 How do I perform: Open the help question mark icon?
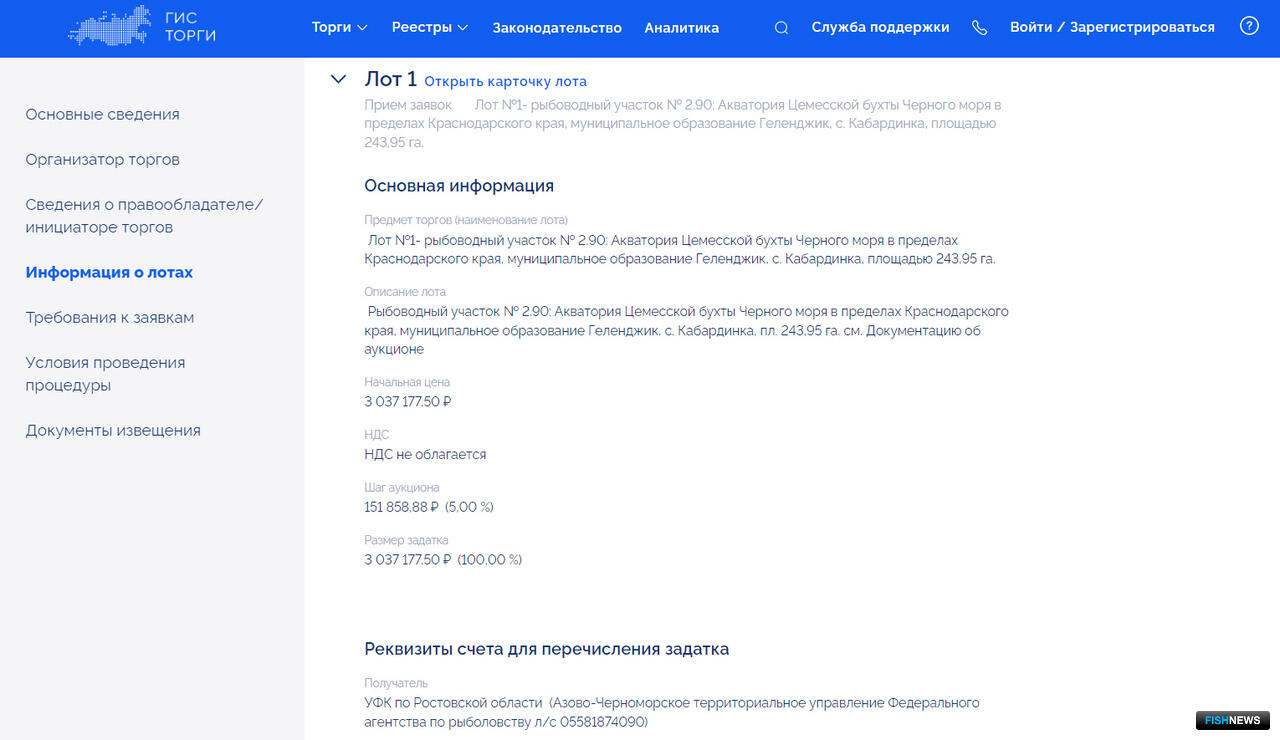pyautogui.click(x=1249, y=27)
